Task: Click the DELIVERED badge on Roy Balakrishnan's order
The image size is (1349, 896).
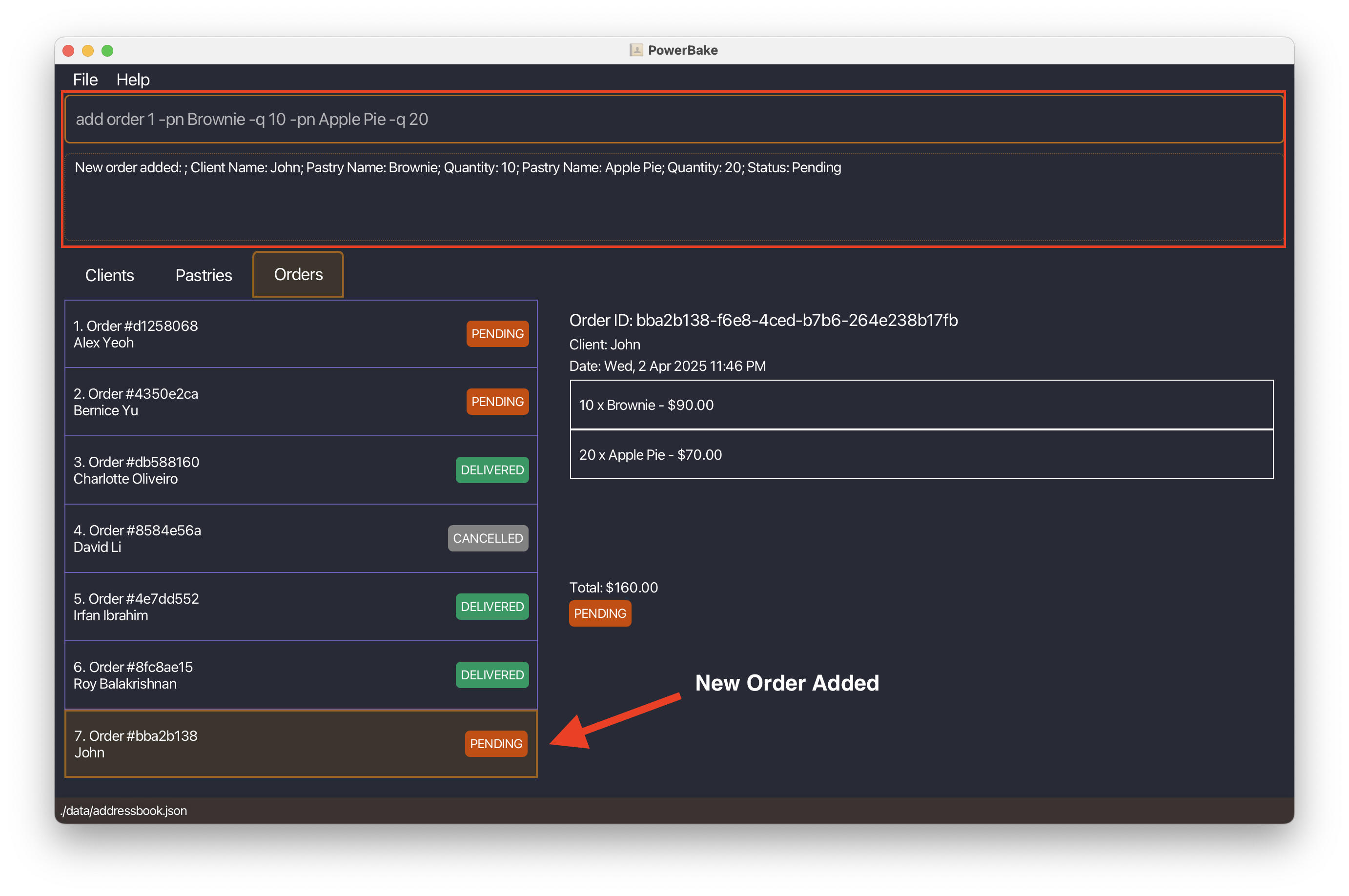Action: click(x=491, y=675)
